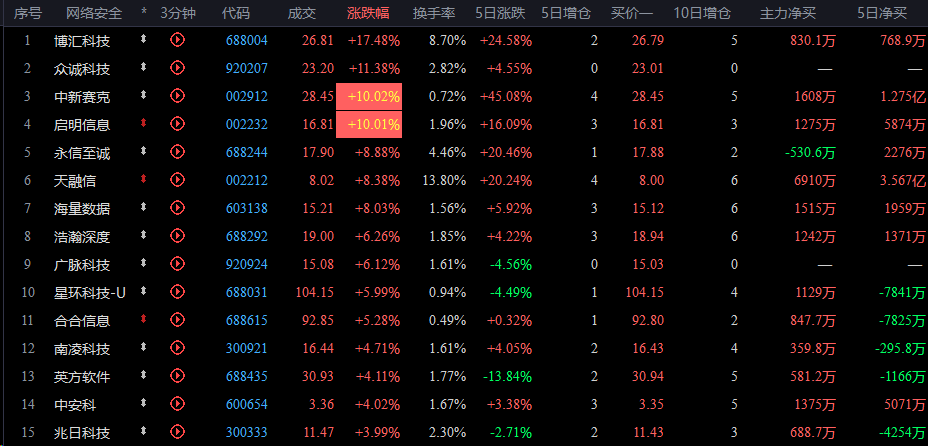Screen dimensions: 928x446
Task: Sort by the 换手率 column header
Action: coord(434,14)
